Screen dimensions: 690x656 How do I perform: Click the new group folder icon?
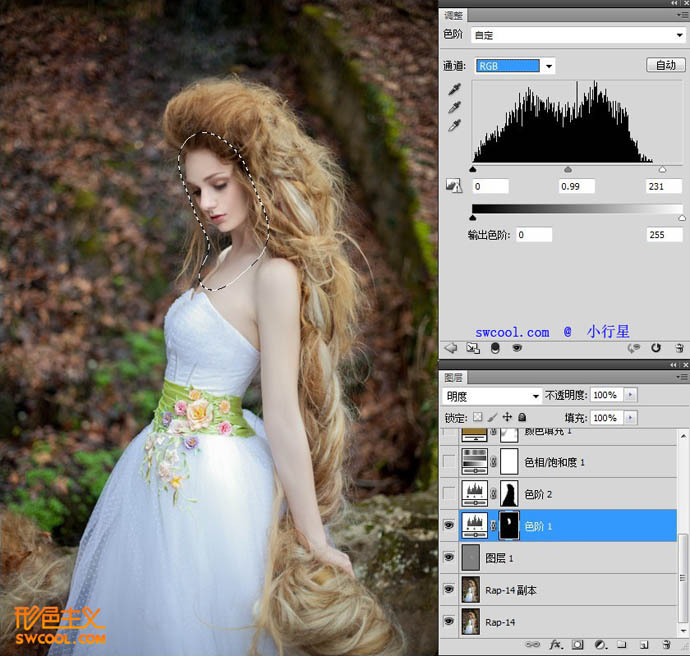pyautogui.click(x=621, y=645)
